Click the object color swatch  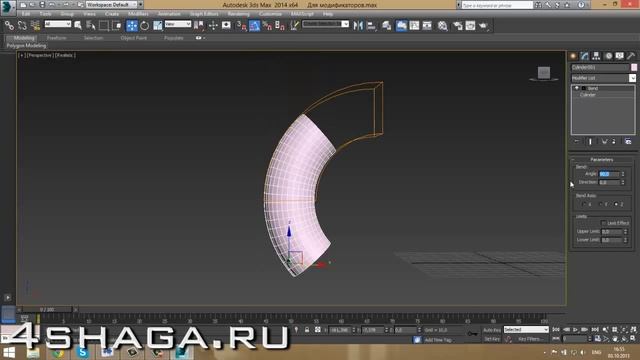click(x=634, y=67)
